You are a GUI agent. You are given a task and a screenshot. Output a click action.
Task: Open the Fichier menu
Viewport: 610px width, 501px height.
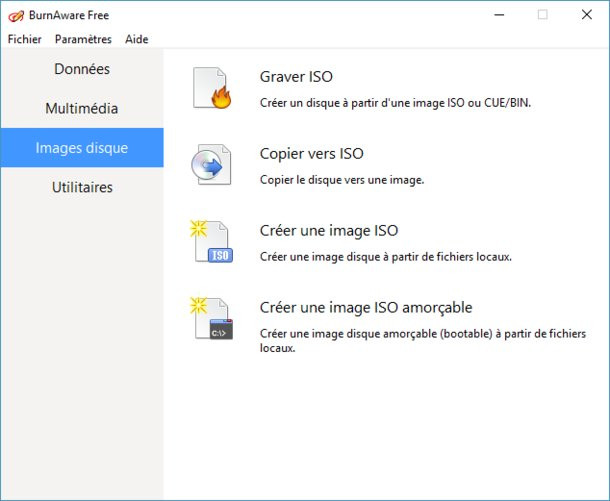(25, 39)
